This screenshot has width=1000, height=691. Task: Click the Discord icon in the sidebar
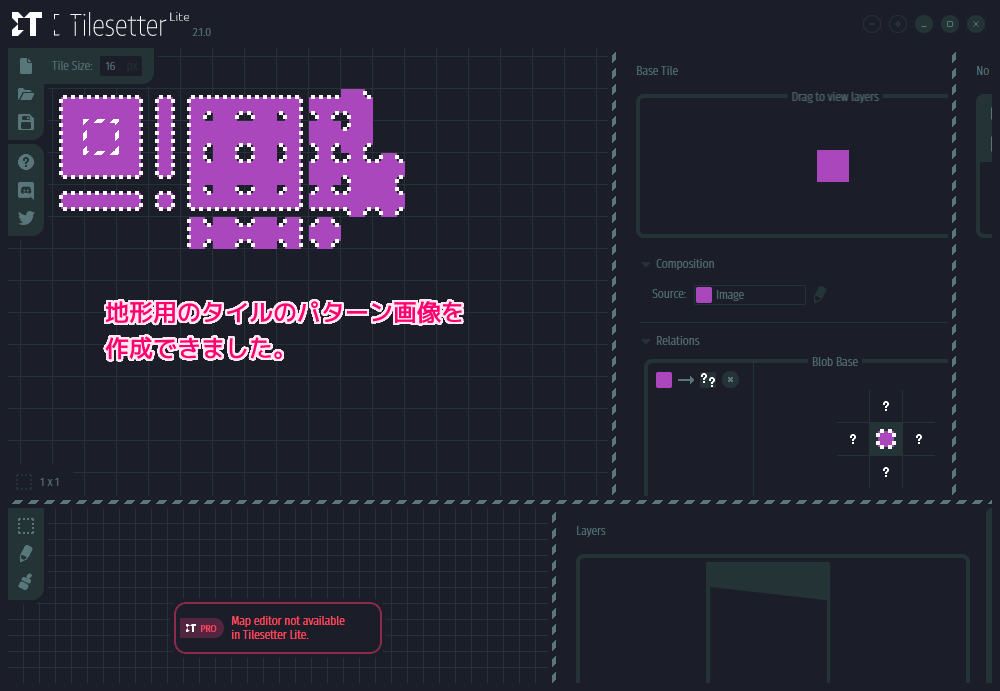point(26,190)
